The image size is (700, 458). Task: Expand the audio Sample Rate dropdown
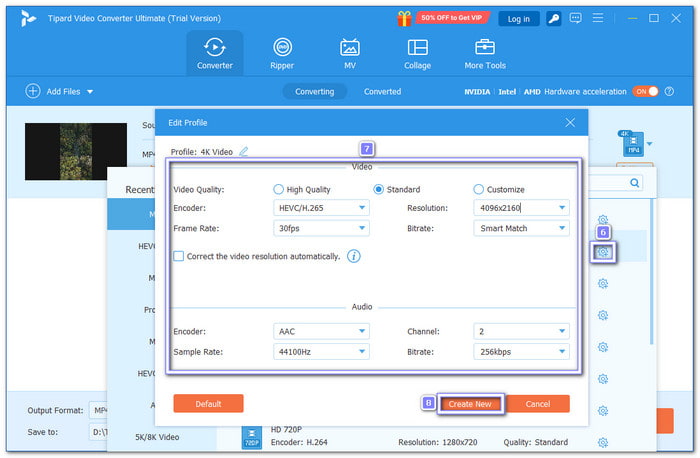pos(321,352)
